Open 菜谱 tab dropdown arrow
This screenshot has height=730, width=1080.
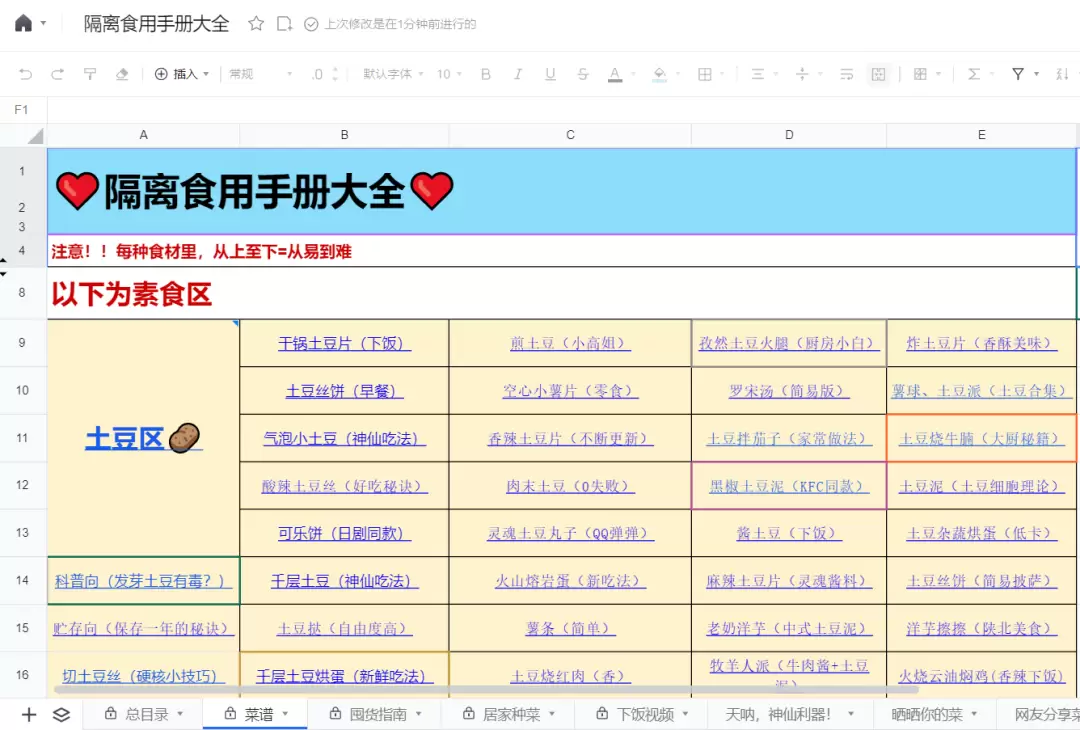coord(285,714)
